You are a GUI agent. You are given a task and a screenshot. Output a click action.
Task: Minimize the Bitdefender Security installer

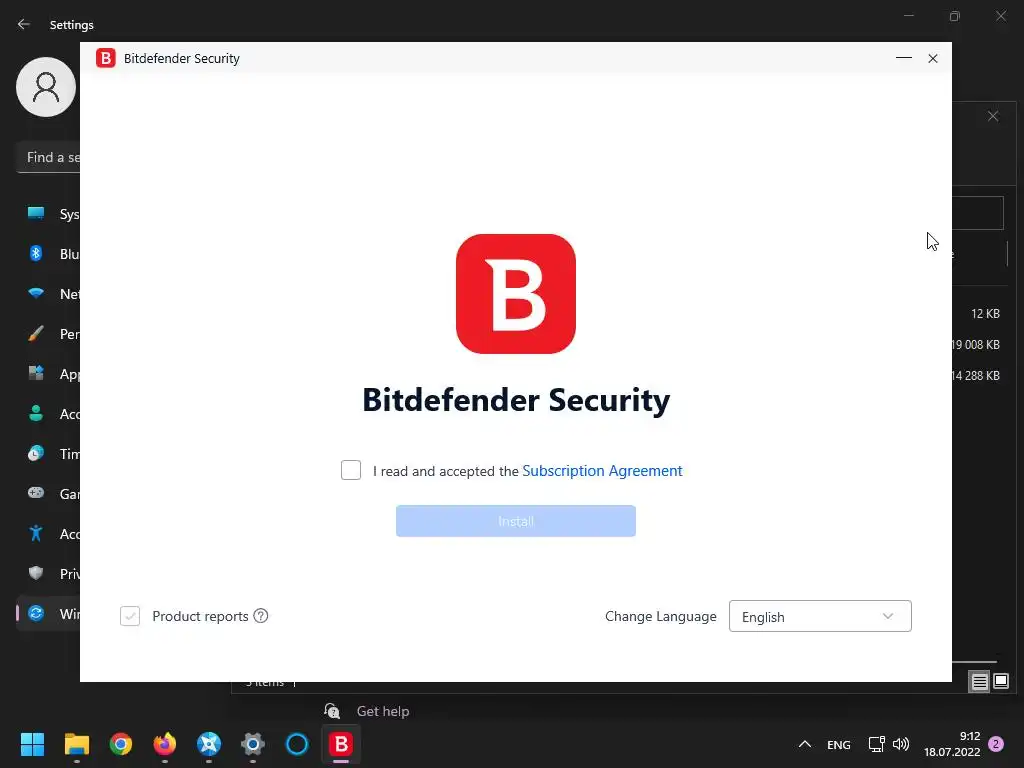point(904,58)
